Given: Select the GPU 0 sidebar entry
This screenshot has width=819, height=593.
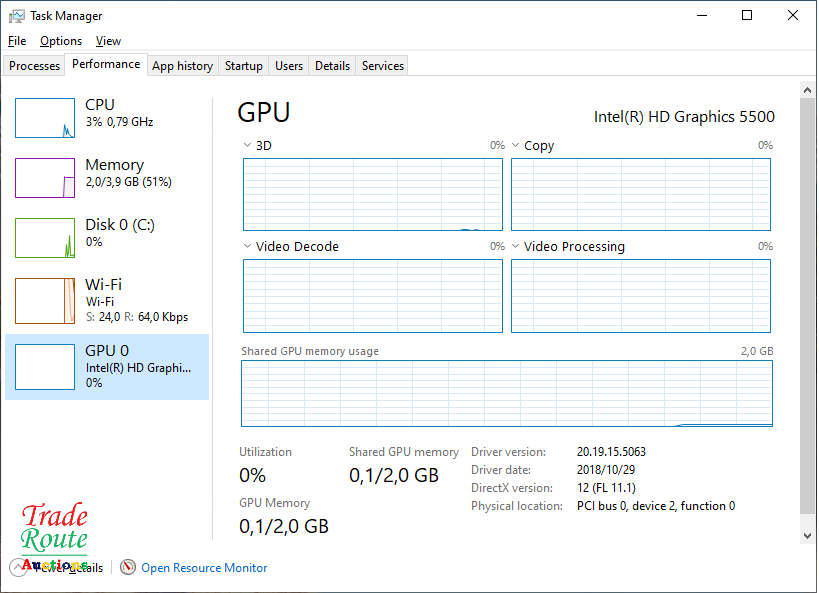Looking at the screenshot, I should [x=107, y=366].
